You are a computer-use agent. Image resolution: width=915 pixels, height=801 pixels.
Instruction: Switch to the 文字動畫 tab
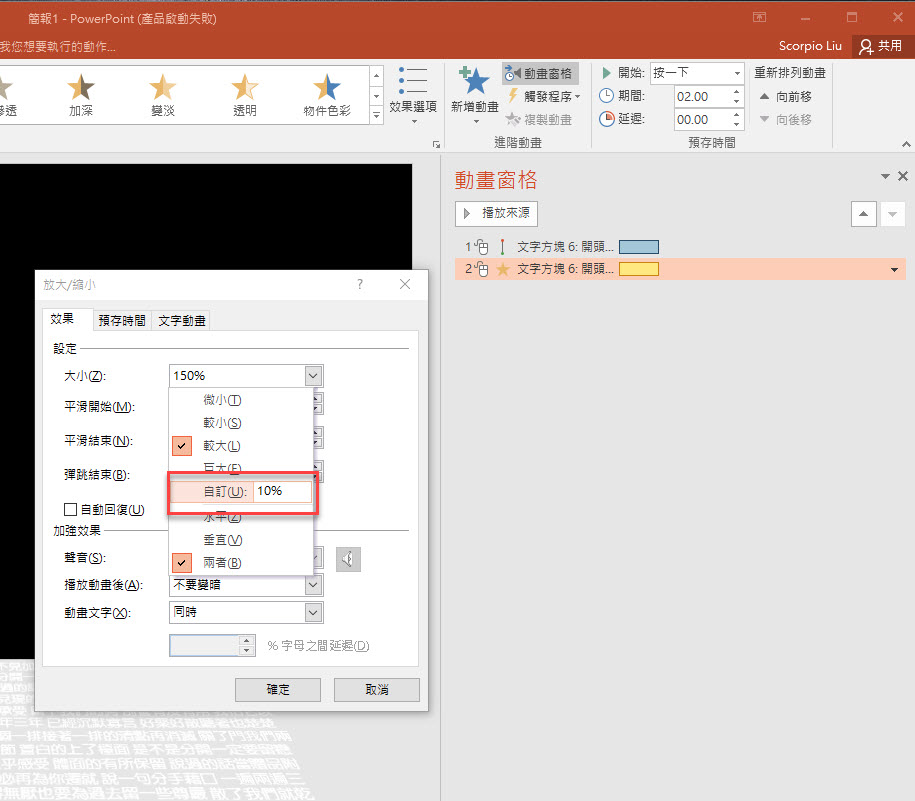click(x=182, y=321)
